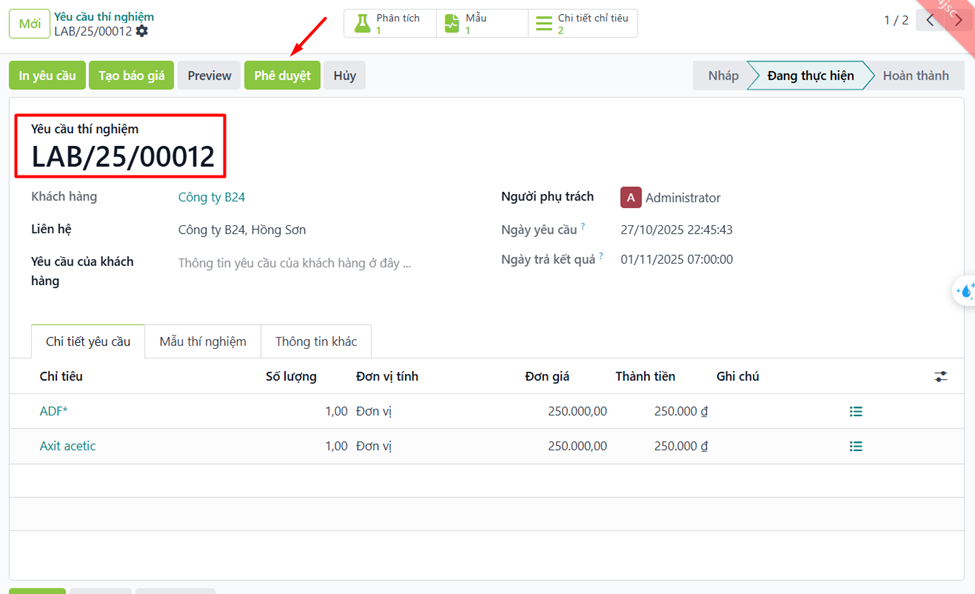Switch to Mẫu thí nghiệm tab

click(x=202, y=341)
